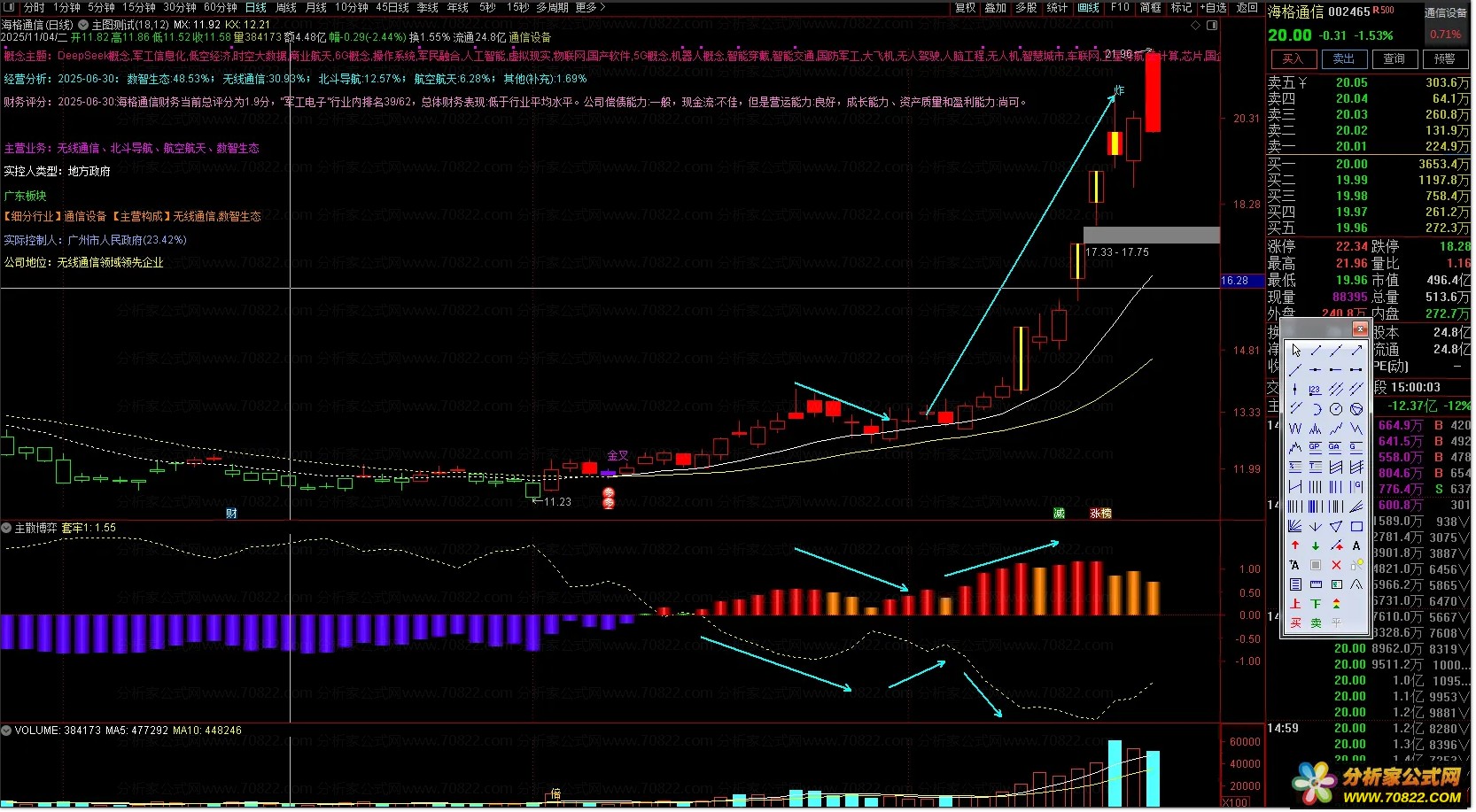Open the F10 company info
The width and height of the screenshot is (1476, 812).
[1120, 7]
